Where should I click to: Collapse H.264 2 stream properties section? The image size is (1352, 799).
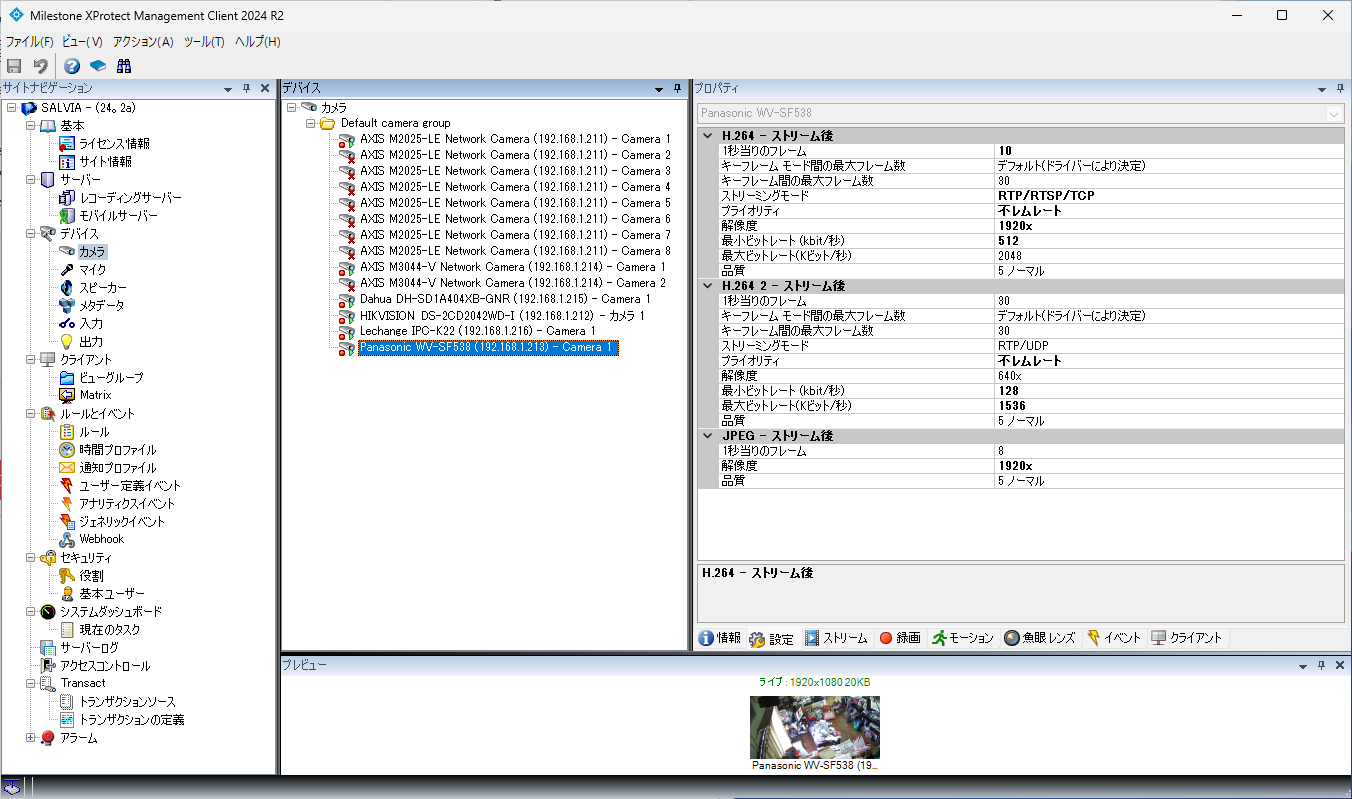[708, 286]
